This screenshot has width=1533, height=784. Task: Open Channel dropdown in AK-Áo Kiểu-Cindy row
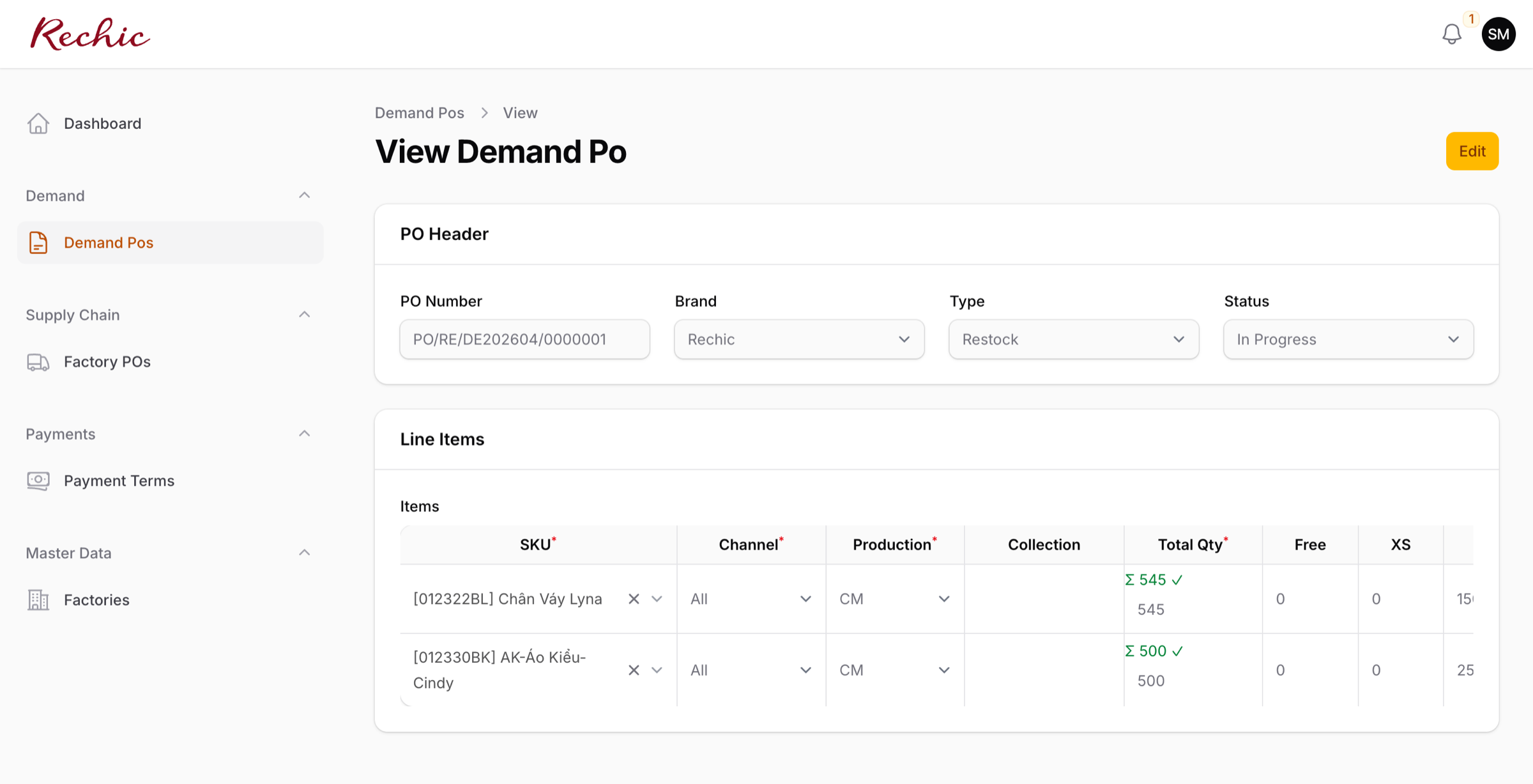751,670
